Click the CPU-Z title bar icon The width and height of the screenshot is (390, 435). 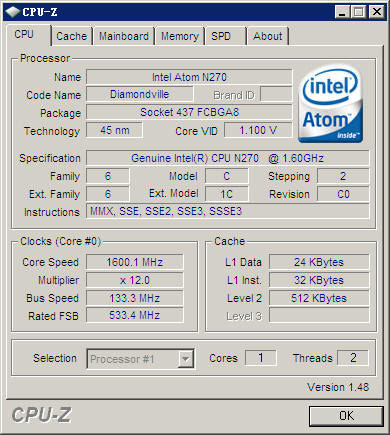(x=13, y=12)
